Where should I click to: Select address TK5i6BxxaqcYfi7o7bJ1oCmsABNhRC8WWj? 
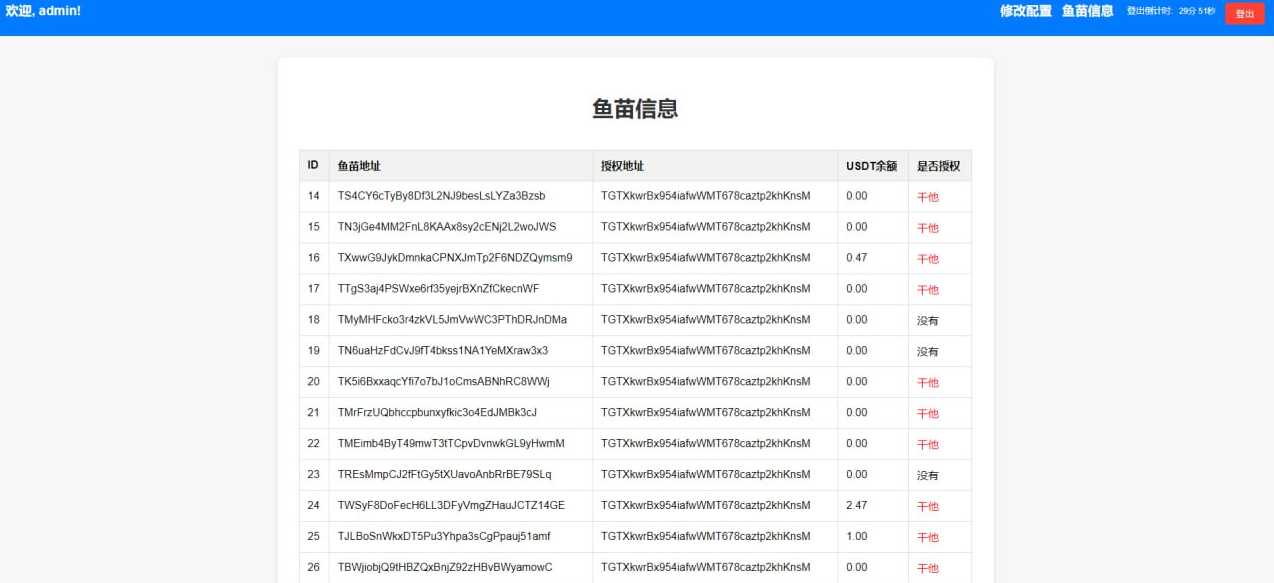tap(444, 382)
